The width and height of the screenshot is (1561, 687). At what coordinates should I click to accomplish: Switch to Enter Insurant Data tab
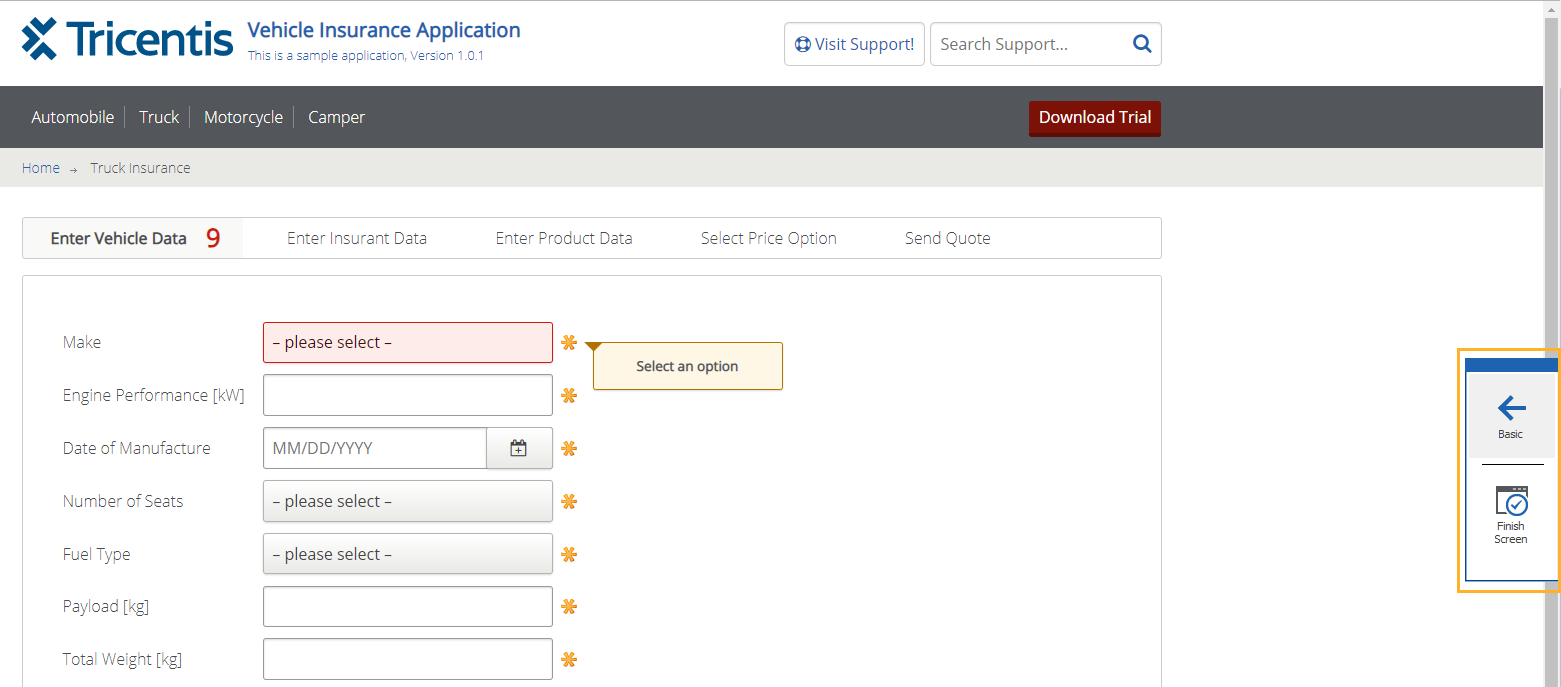click(x=357, y=238)
